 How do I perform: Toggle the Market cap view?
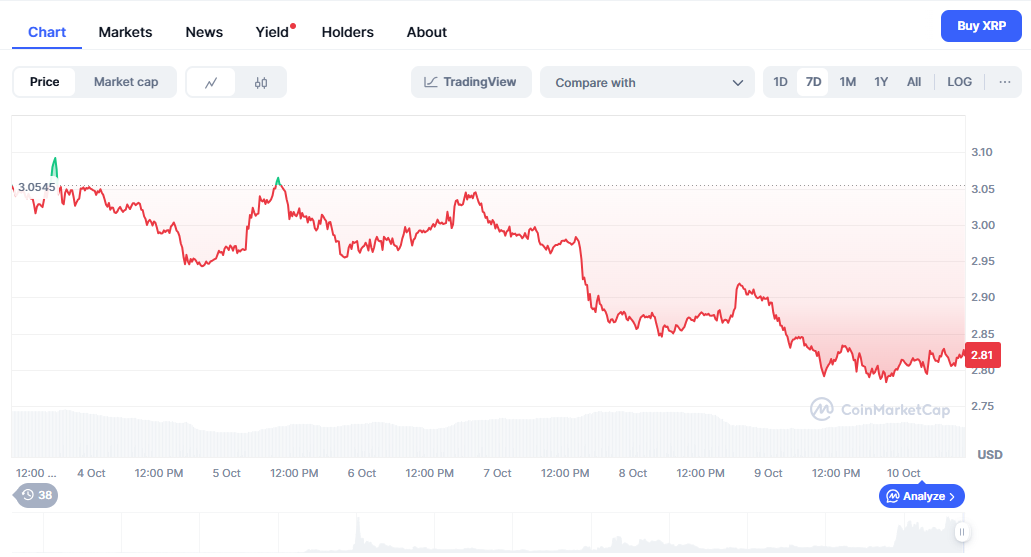(126, 82)
